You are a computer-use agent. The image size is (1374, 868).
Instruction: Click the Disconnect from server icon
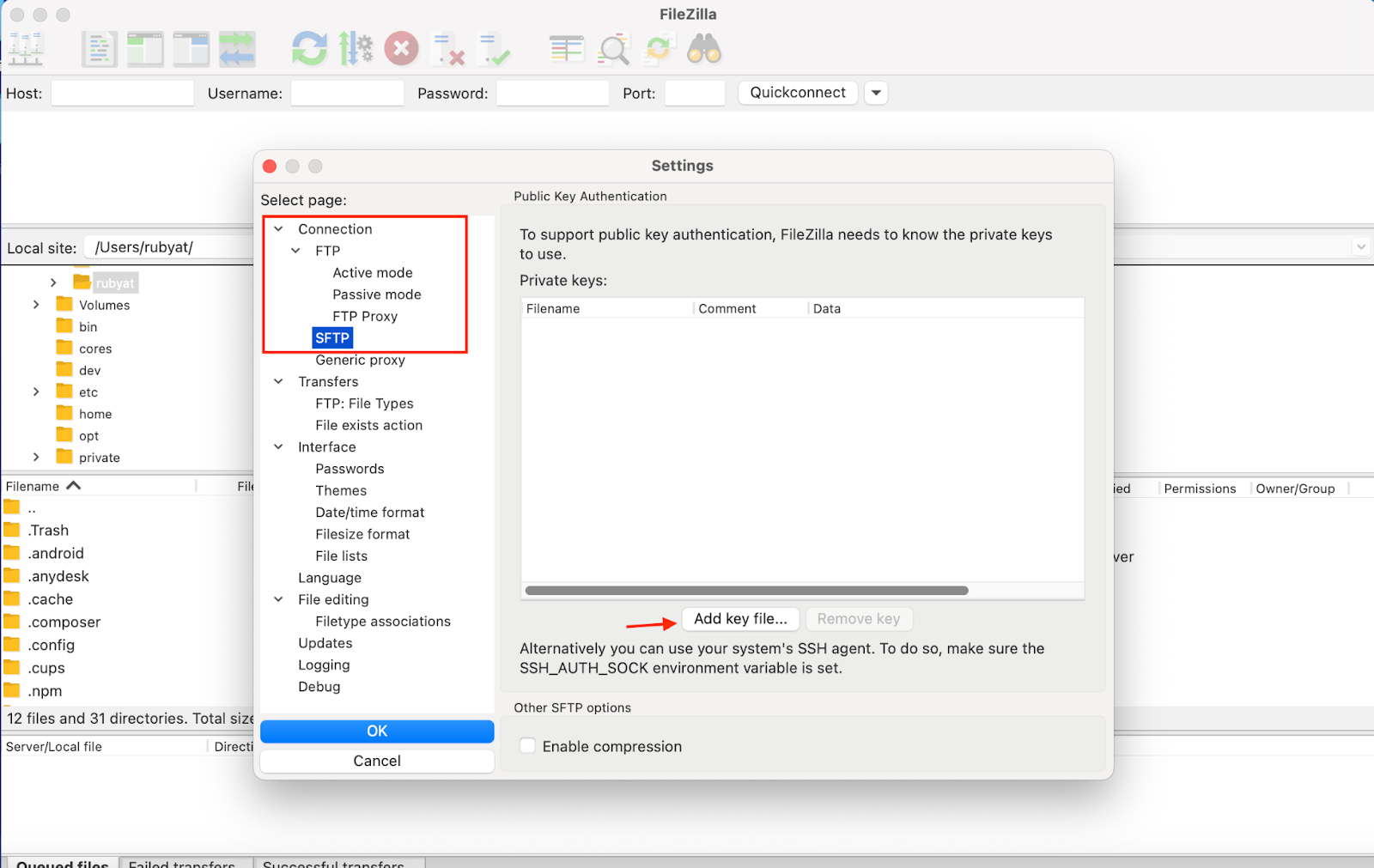448,49
